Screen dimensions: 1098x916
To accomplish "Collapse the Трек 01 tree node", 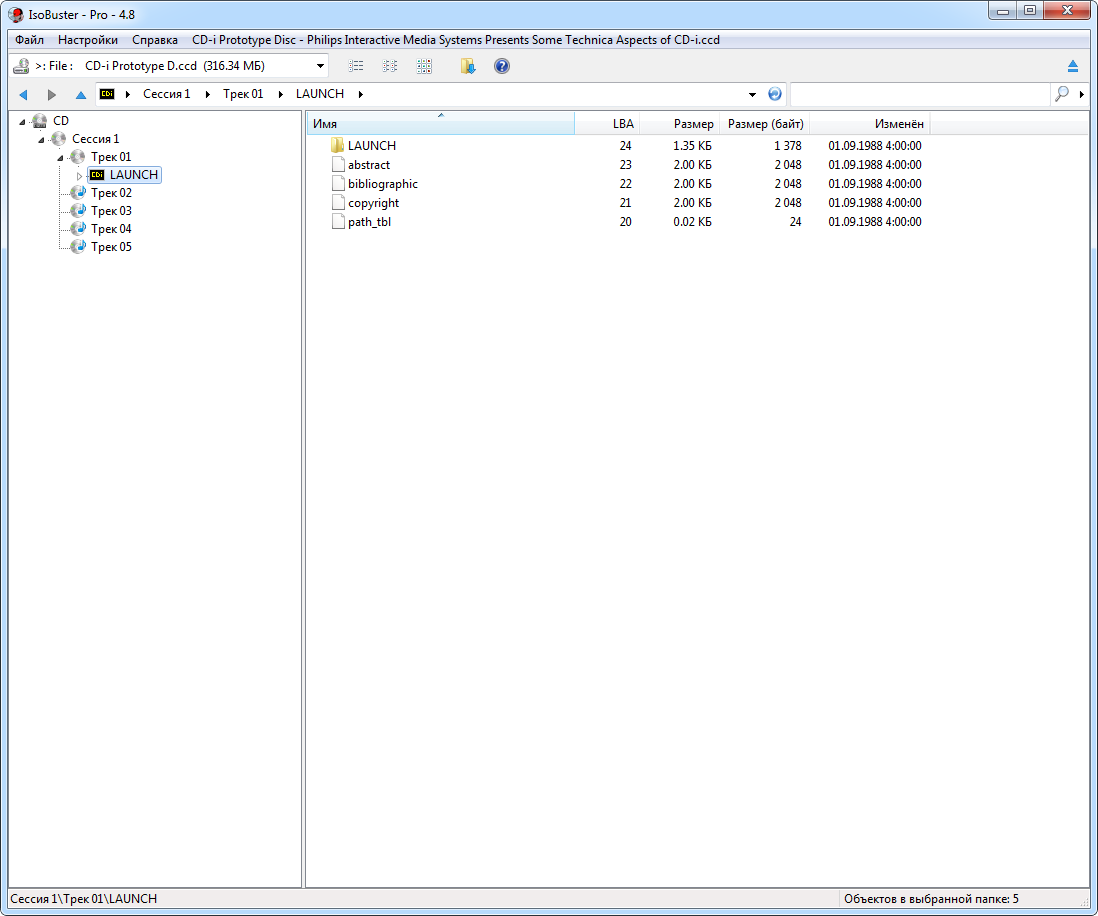I will click(60, 158).
